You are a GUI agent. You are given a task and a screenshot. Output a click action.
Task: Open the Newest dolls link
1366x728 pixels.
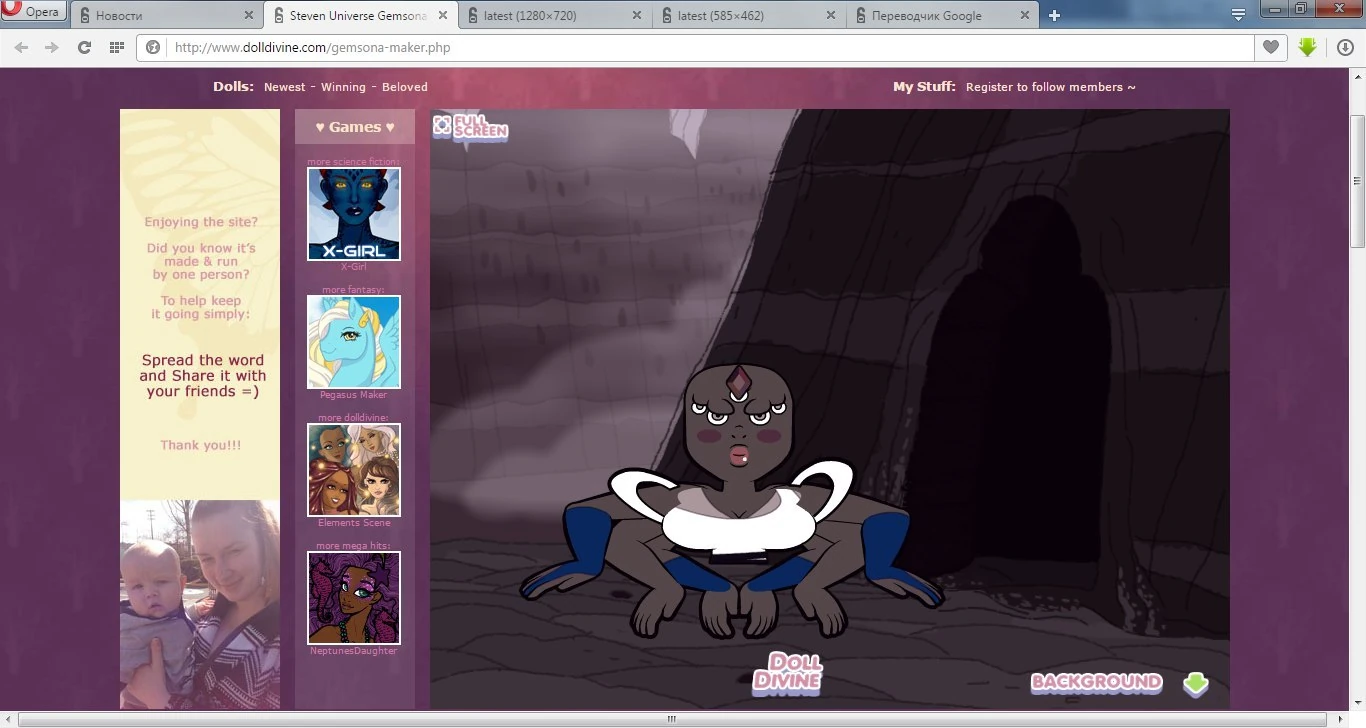click(284, 87)
